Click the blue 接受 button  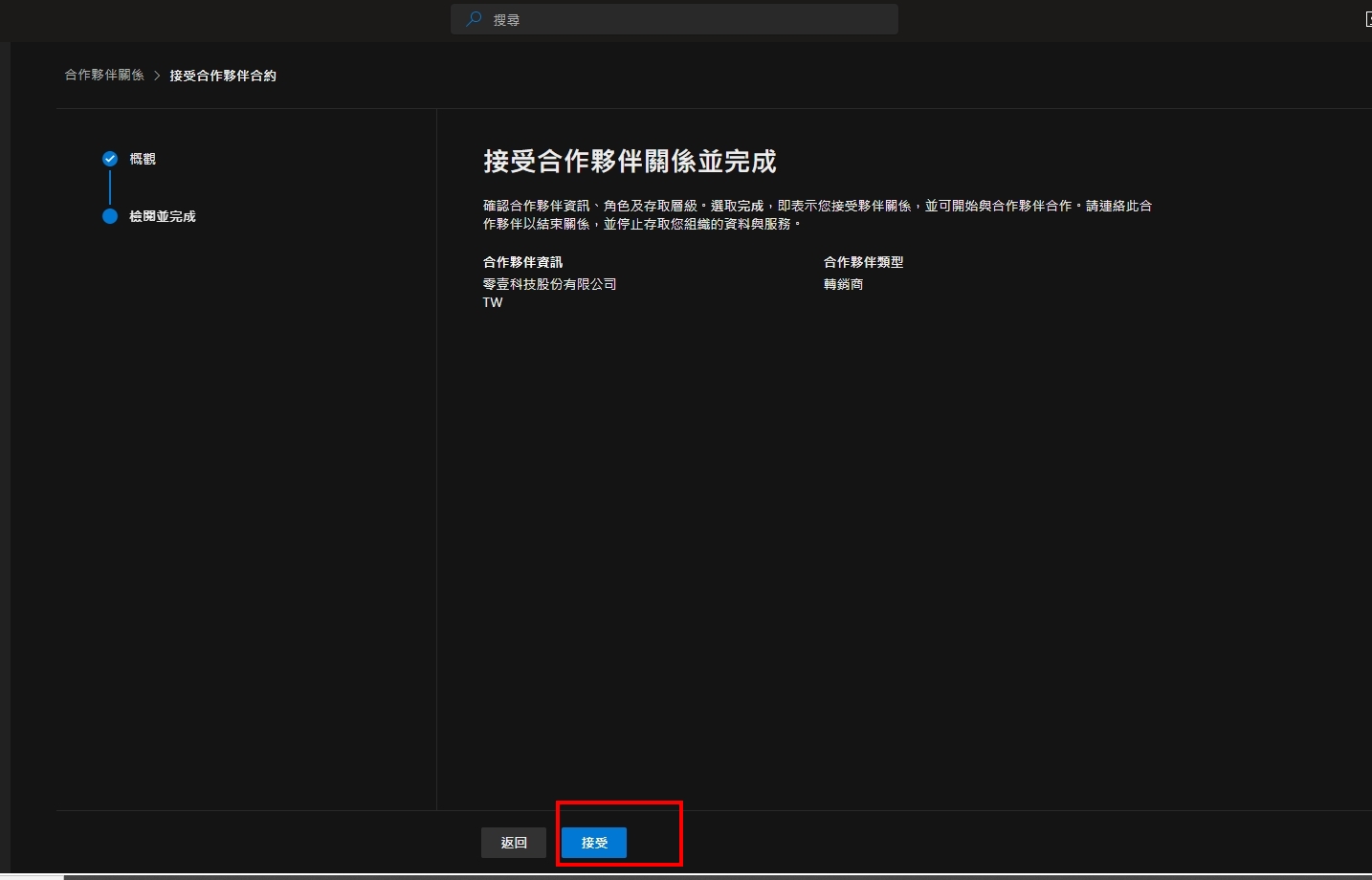[594, 843]
